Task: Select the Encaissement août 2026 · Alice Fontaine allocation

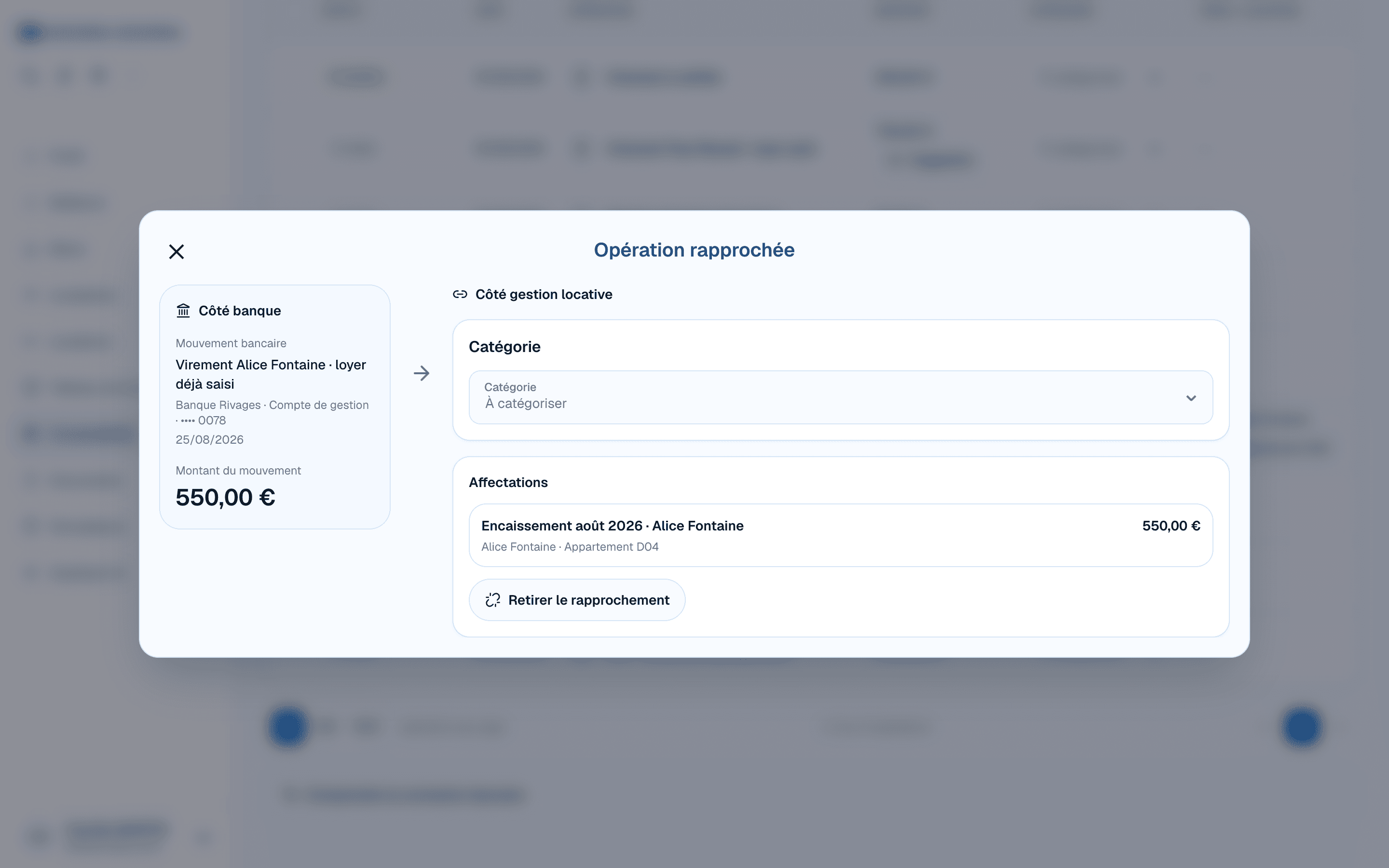Action: (x=840, y=535)
